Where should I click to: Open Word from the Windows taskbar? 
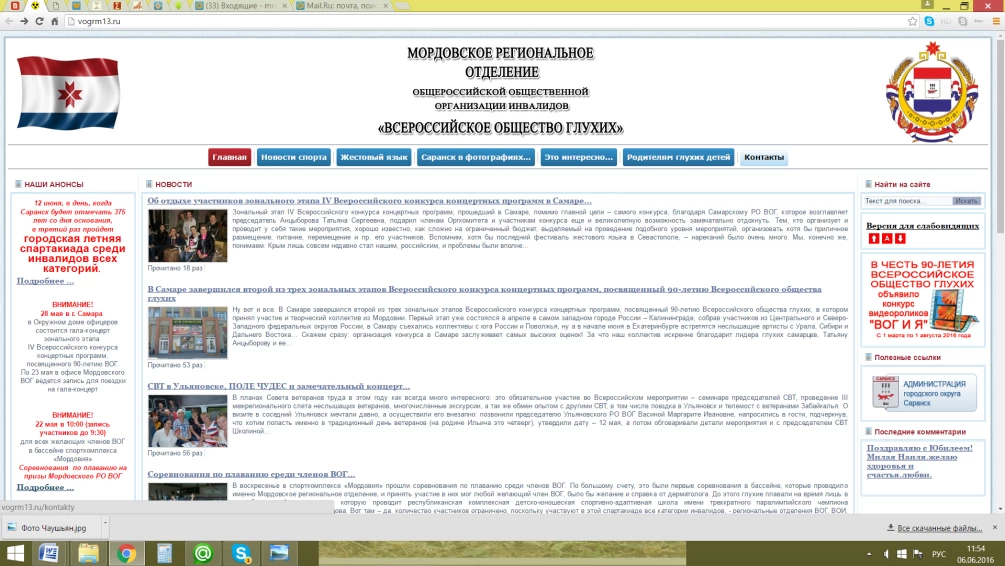49,553
